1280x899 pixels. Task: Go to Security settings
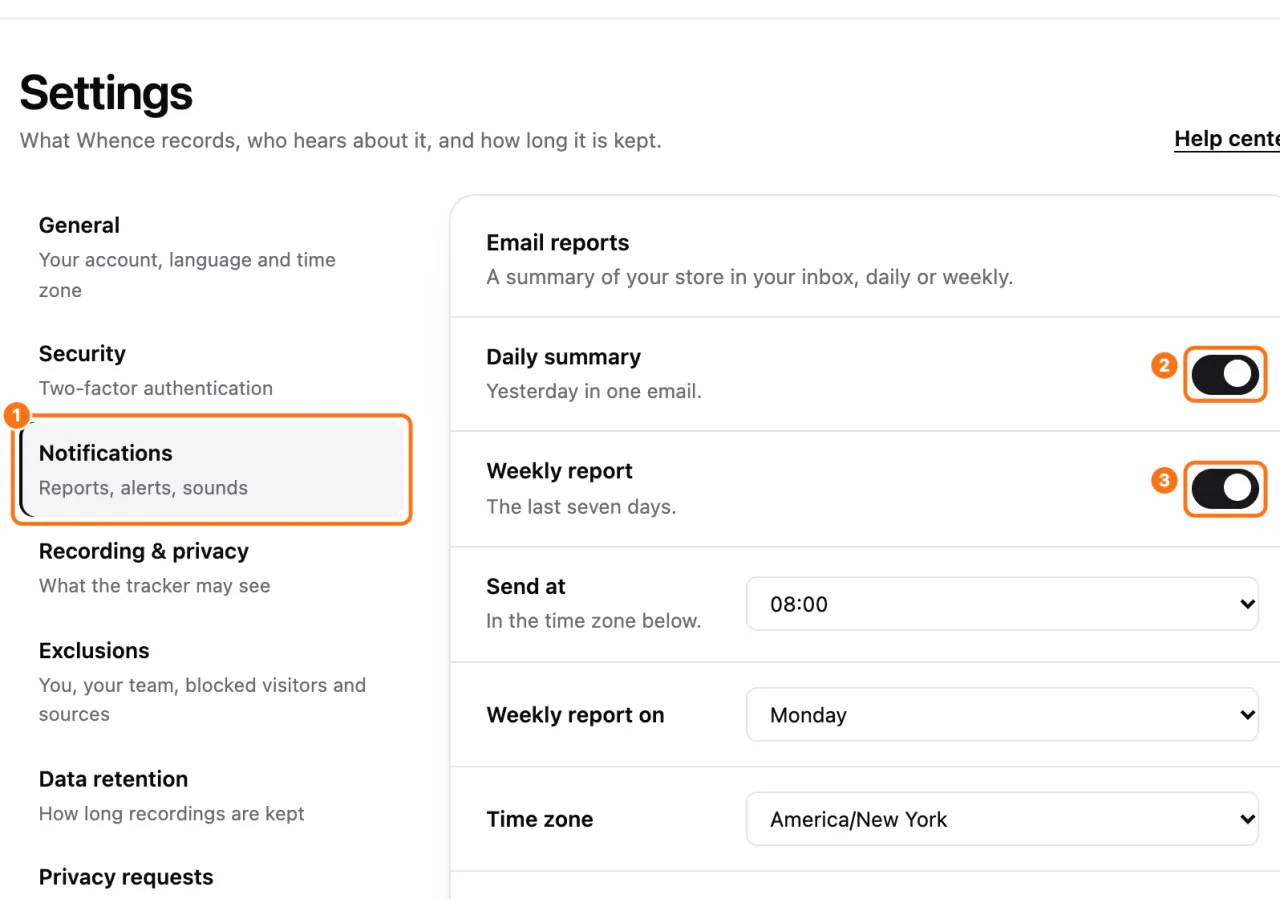coord(212,371)
